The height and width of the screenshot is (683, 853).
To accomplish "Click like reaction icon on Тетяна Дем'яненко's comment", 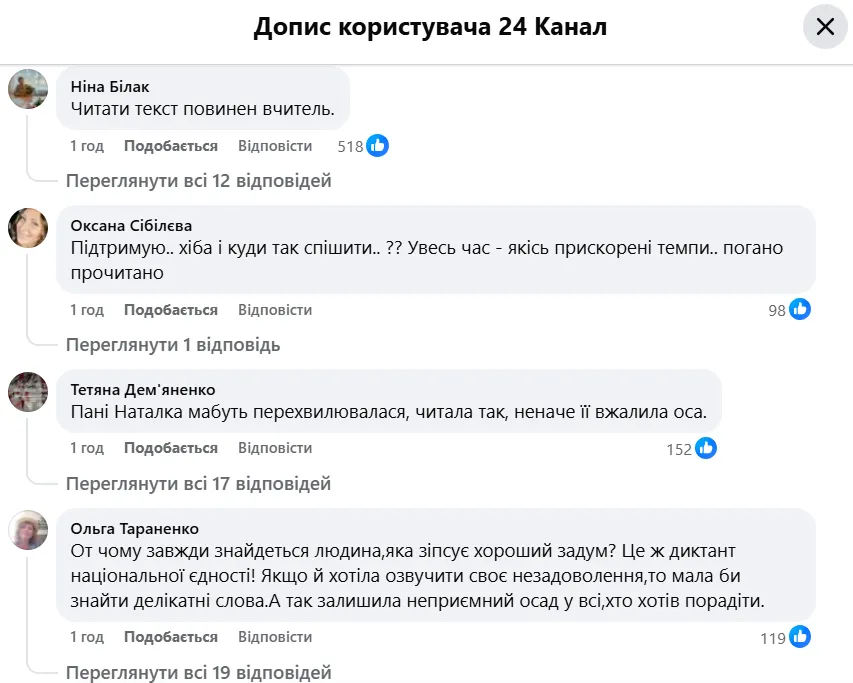I will pyautogui.click(x=706, y=449).
